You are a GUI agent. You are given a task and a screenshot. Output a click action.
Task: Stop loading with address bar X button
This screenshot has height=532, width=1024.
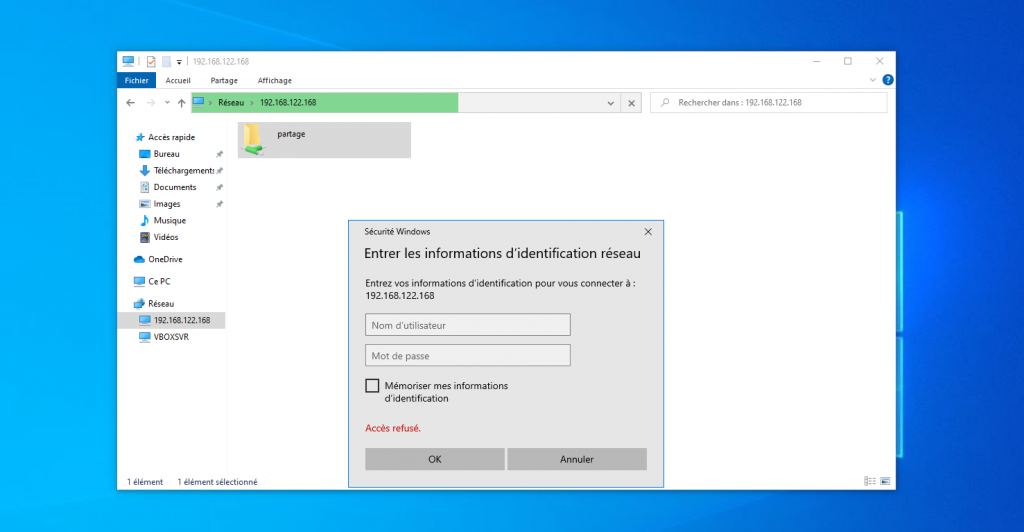(x=630, y=103)
